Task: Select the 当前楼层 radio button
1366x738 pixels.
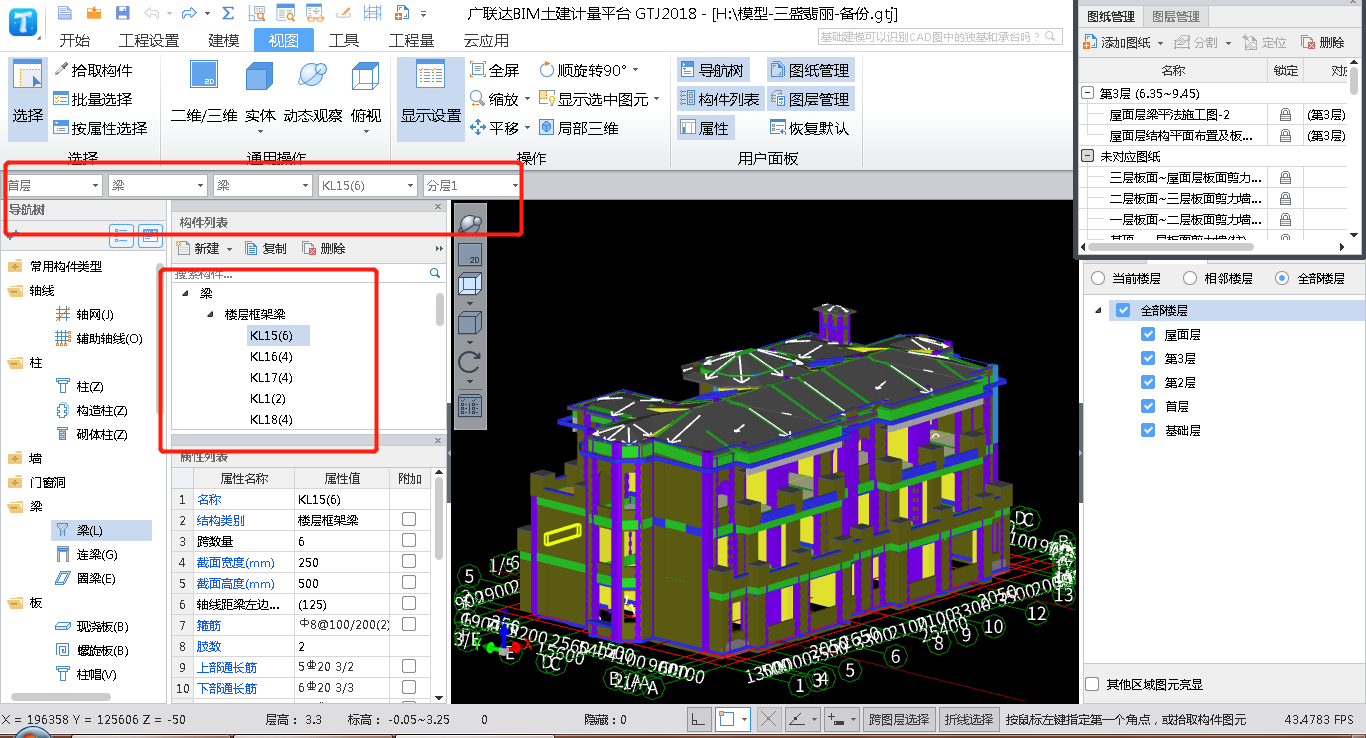Action: (1098, 279)
